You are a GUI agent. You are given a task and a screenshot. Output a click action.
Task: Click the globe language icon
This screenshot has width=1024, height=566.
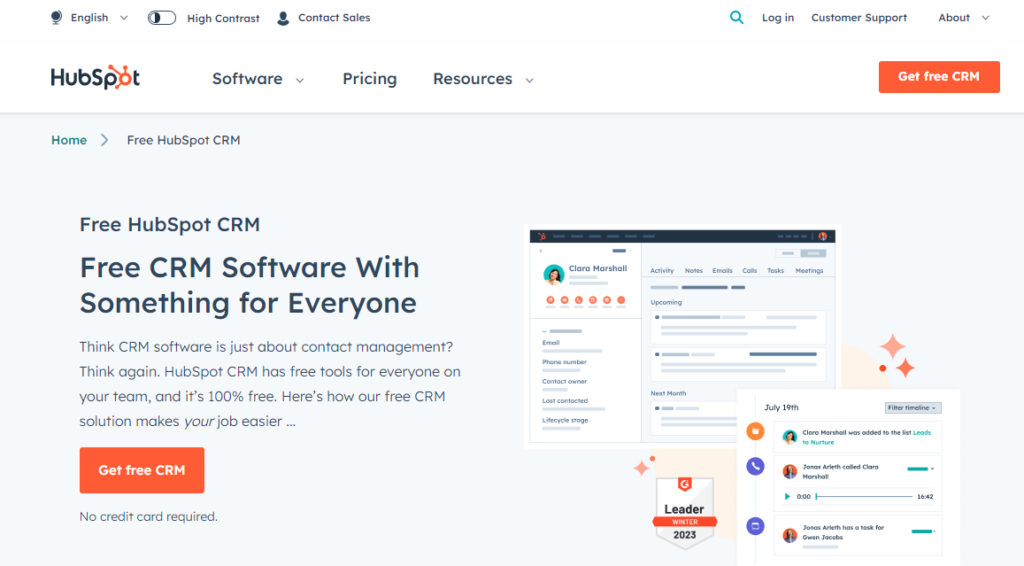click(56, 18)
